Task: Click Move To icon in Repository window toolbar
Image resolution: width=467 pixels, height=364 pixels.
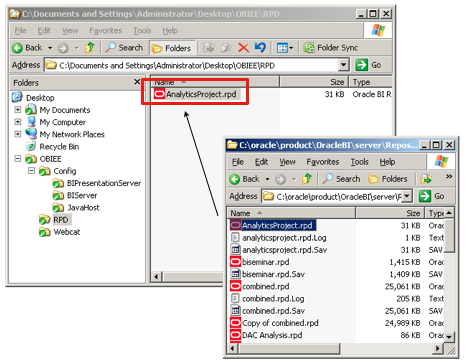Action: [426, 179]
